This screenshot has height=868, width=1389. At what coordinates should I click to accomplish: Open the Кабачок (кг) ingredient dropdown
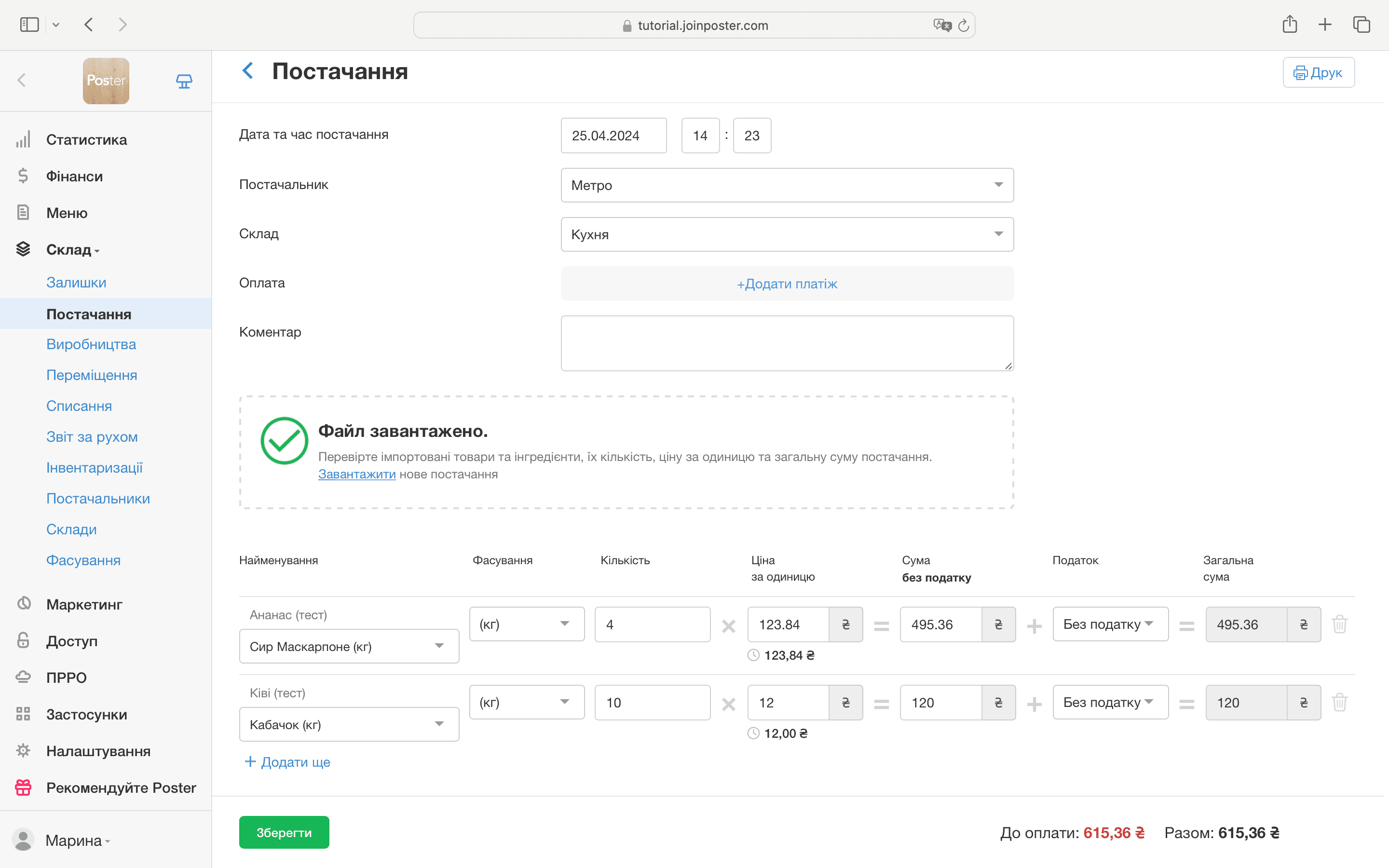(x=349, y=724)
